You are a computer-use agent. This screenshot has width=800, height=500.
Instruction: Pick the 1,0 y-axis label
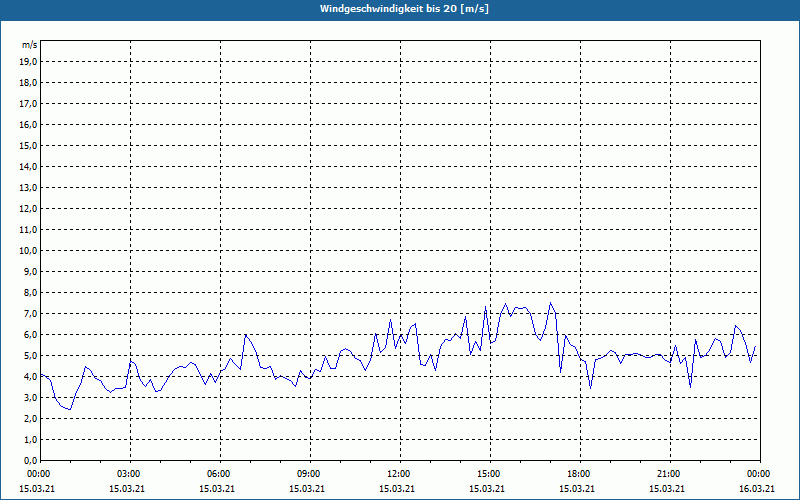(x=31, y=439)
